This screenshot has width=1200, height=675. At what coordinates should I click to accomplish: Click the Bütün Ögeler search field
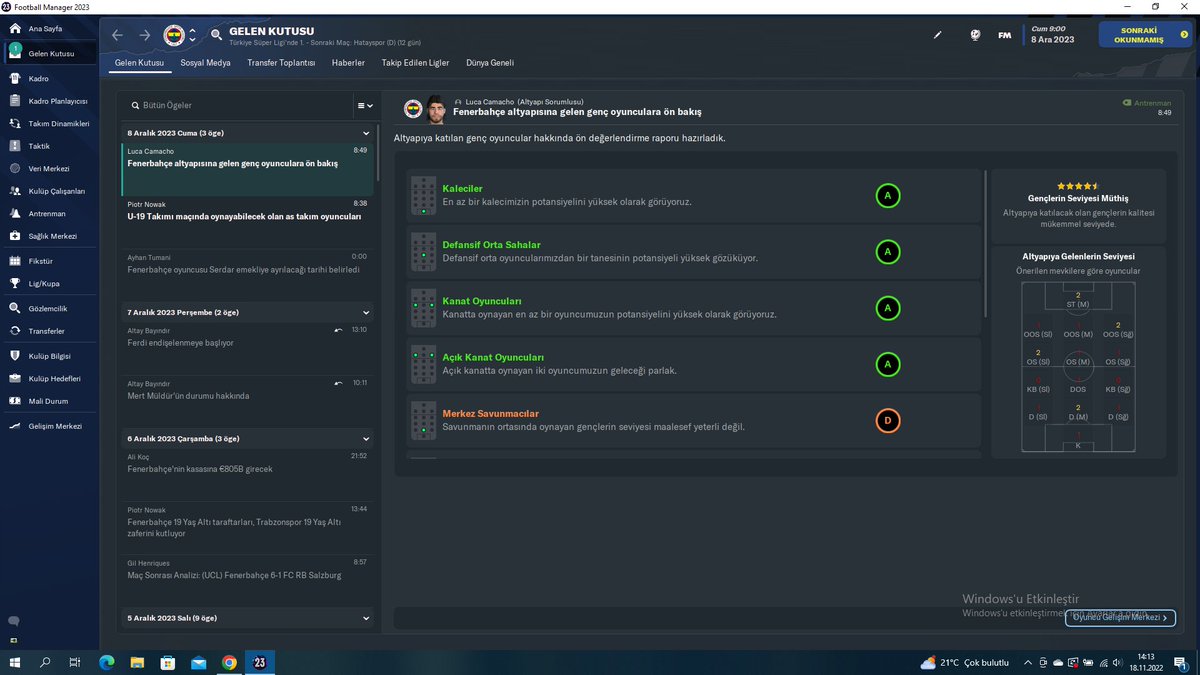[x=240, y=105]
